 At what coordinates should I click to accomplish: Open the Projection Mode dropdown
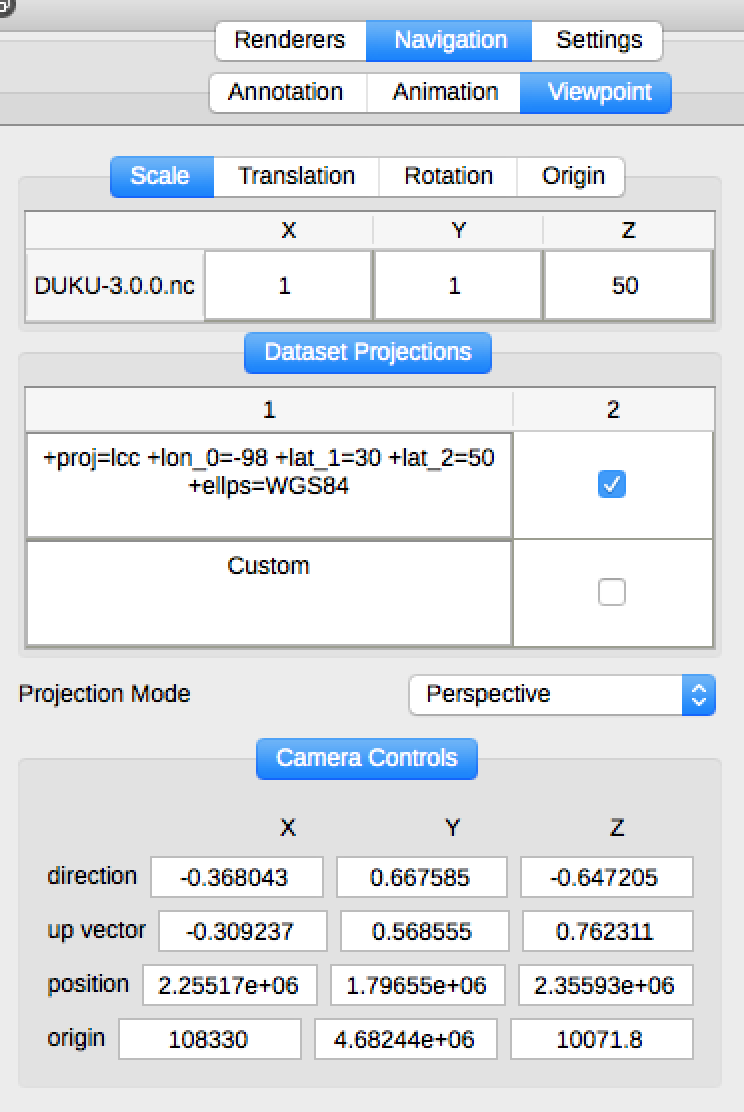pos(562,695)
